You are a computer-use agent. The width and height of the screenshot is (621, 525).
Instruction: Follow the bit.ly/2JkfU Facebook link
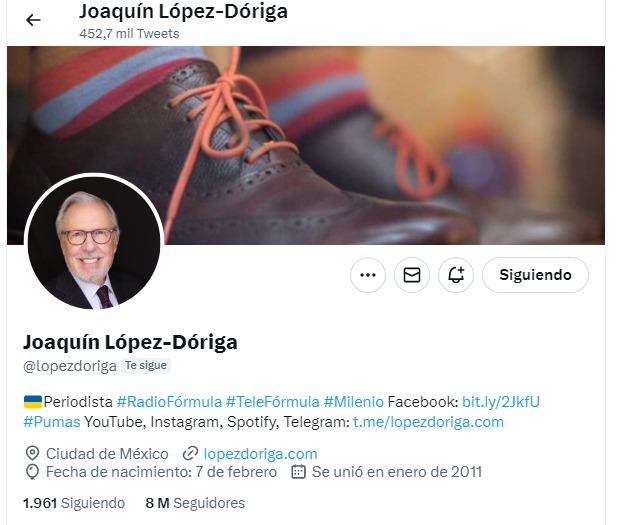pyautogui.click(x=501, y=402)
